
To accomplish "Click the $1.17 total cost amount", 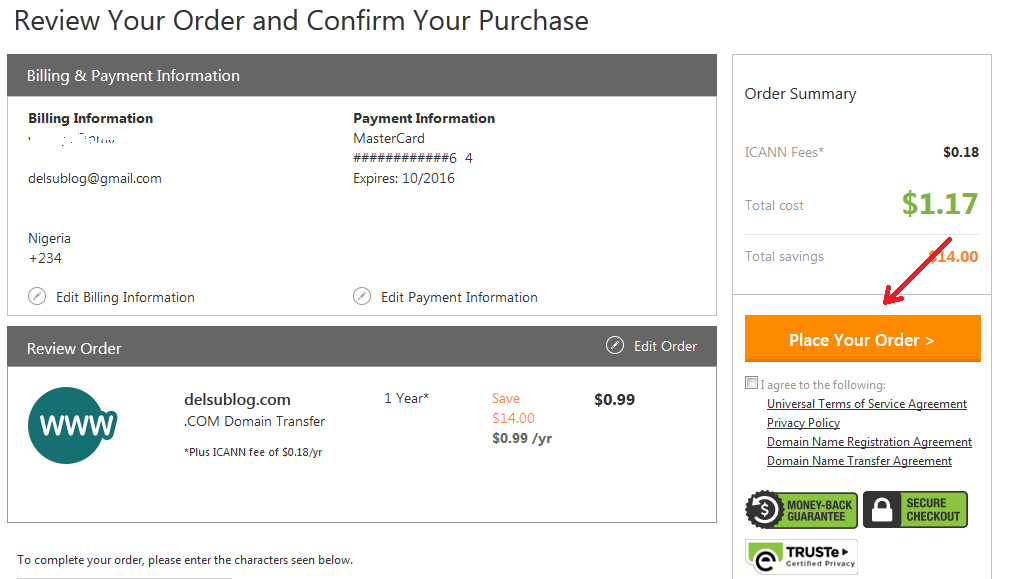I will (939, 204).
